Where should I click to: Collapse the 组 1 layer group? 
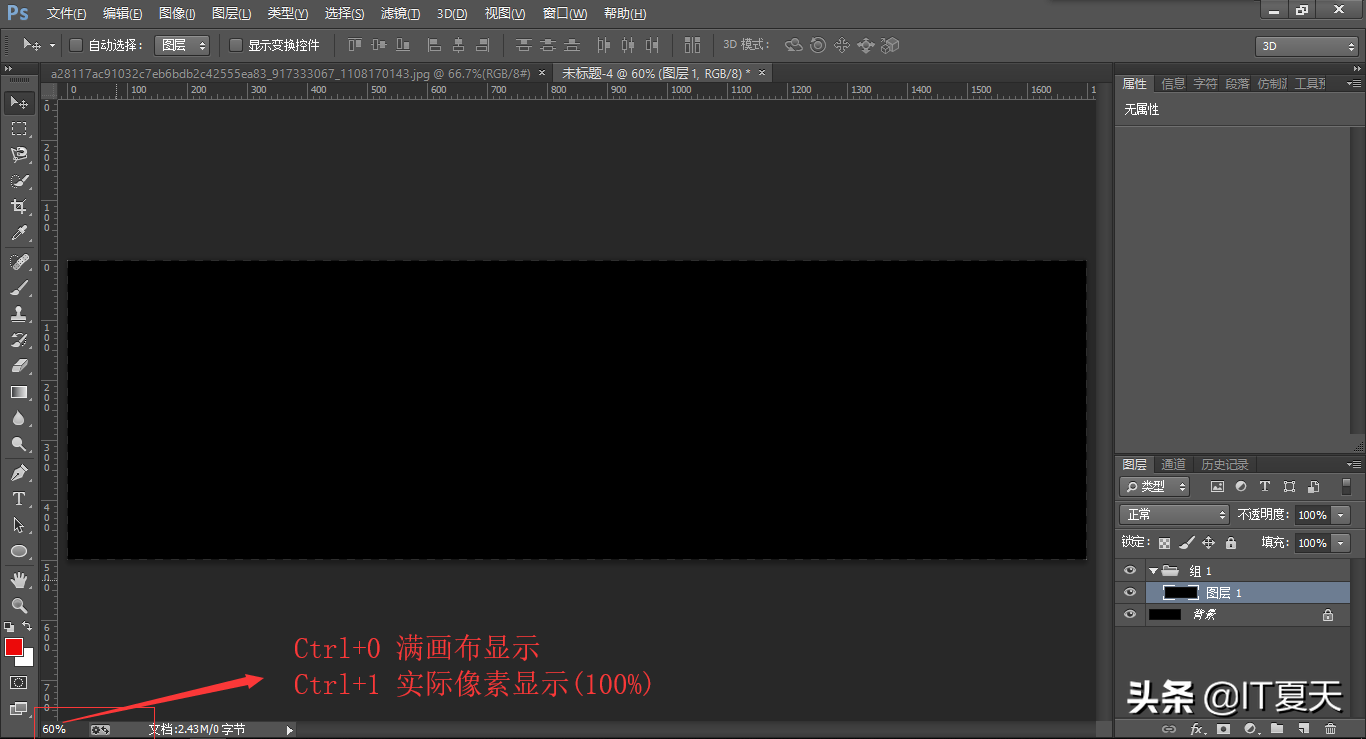[x=1153, y=571]
